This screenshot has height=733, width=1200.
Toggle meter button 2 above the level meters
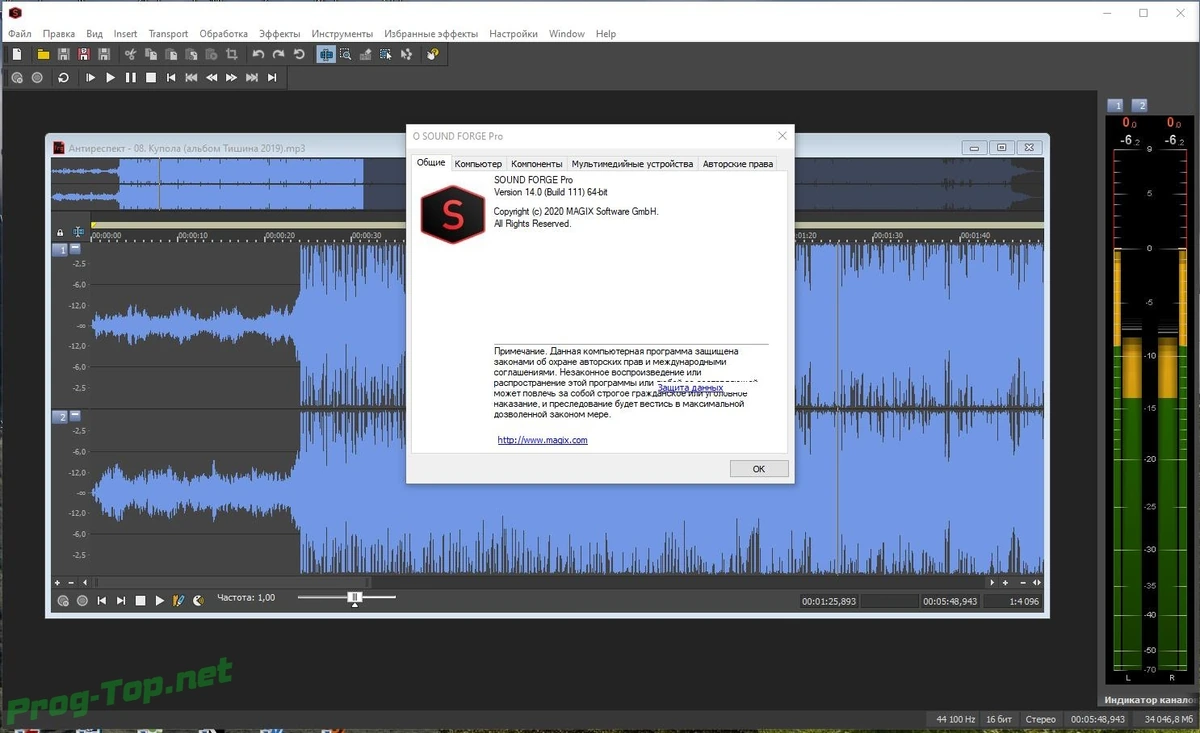(x=1139, y=105)
